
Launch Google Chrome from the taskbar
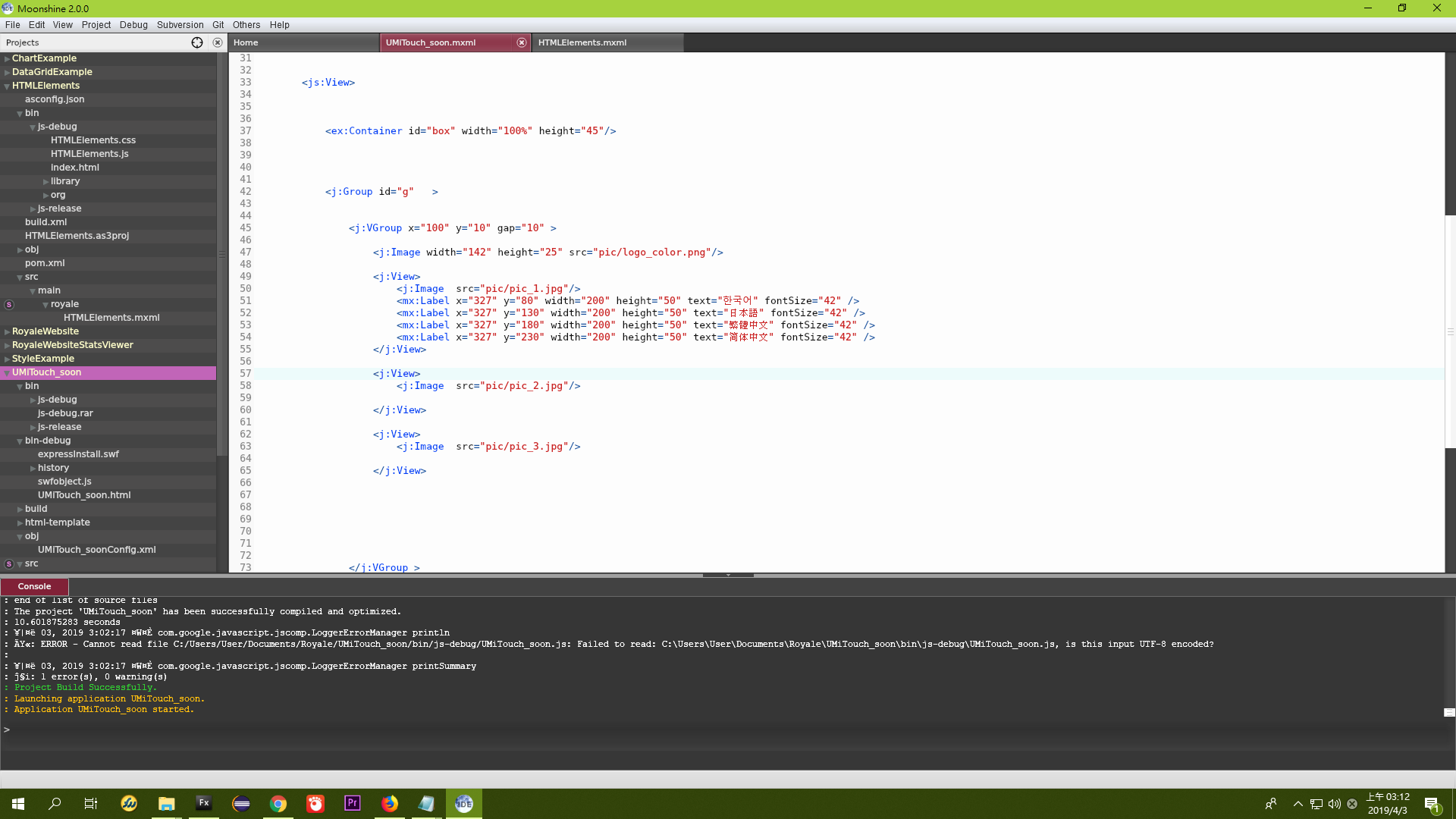[278, 803]
